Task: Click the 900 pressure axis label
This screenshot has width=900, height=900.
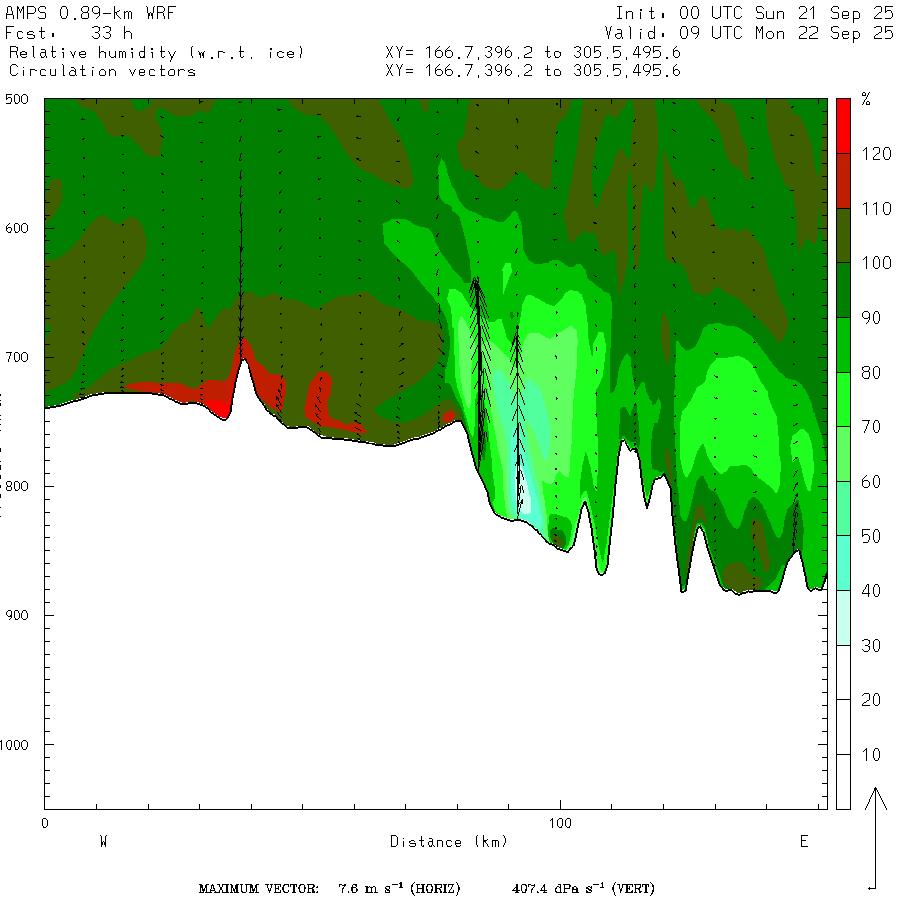Action: (x=17, y=615)
